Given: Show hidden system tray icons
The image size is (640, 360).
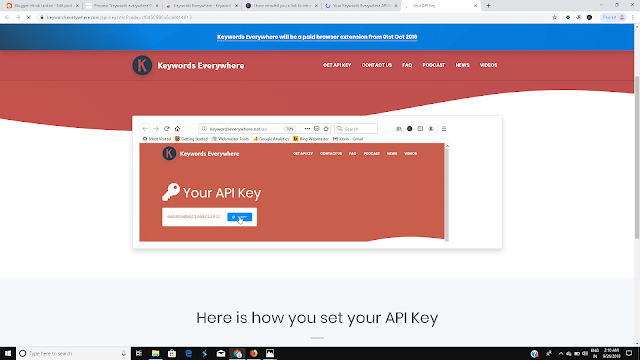Looking at the screenshot, I should [561, 353].
